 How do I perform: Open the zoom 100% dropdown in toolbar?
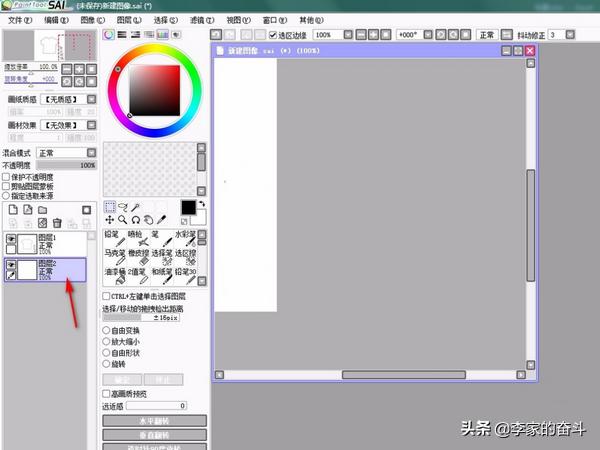[x=348, y=35]
